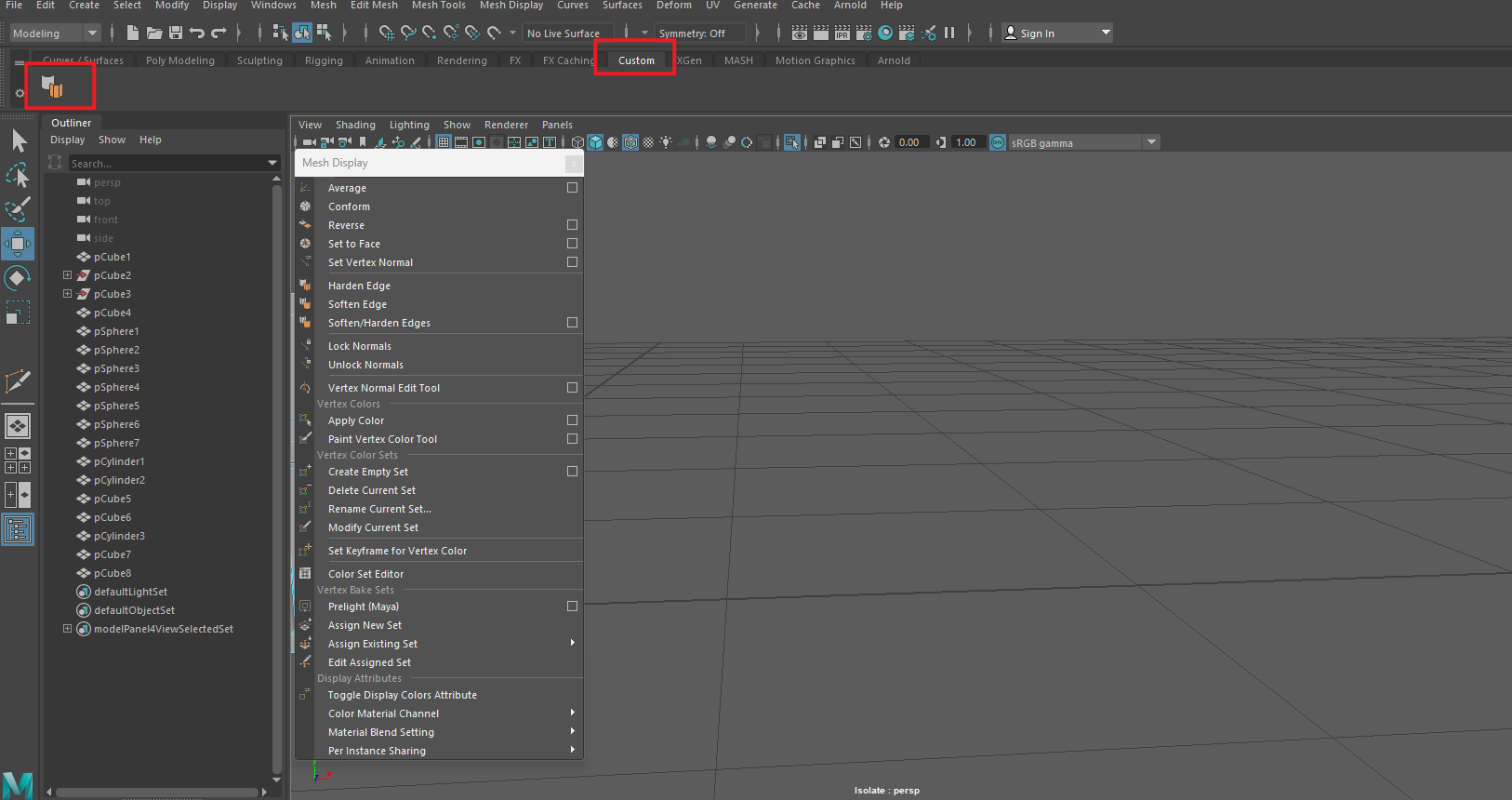The image size is (1512, 800).
Task: Start IPR render icon
Action: coord(842,33)
